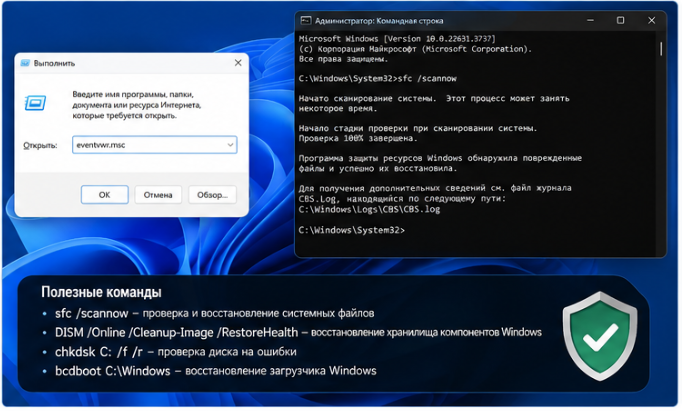This screenshot has width=682, height=411.
Task: Click the 'Полезные команды' heading
Action: tap(101, 292)
